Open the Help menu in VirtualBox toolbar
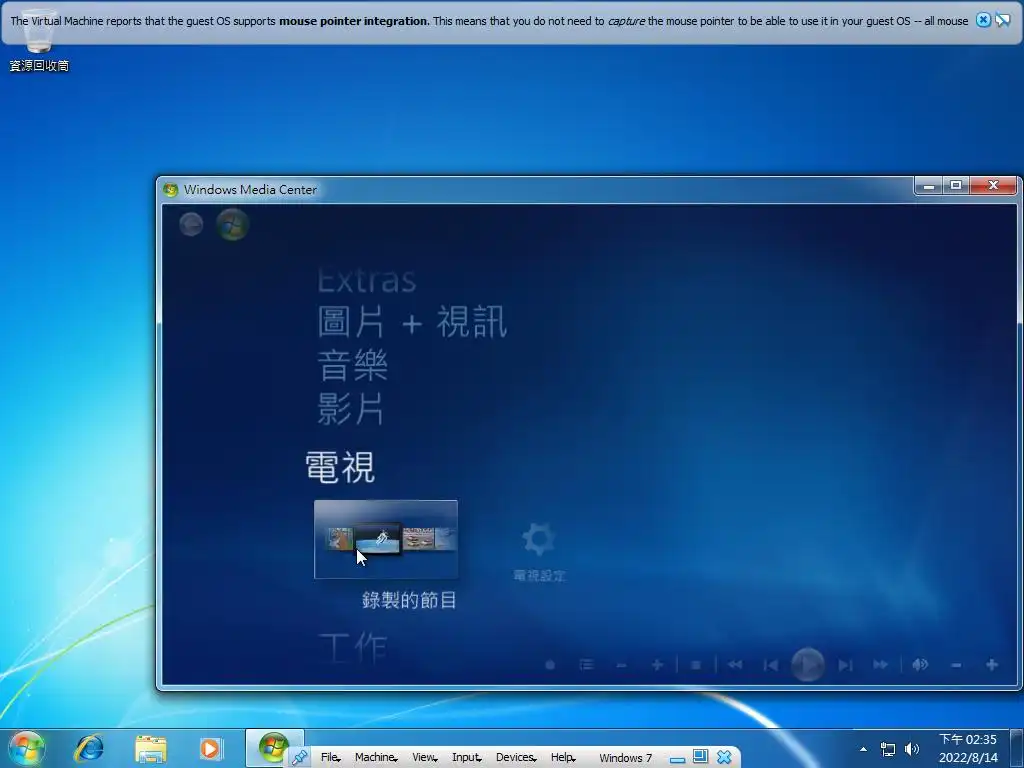The width and height of the screenshot is (1024, 768). pos(563,757)
